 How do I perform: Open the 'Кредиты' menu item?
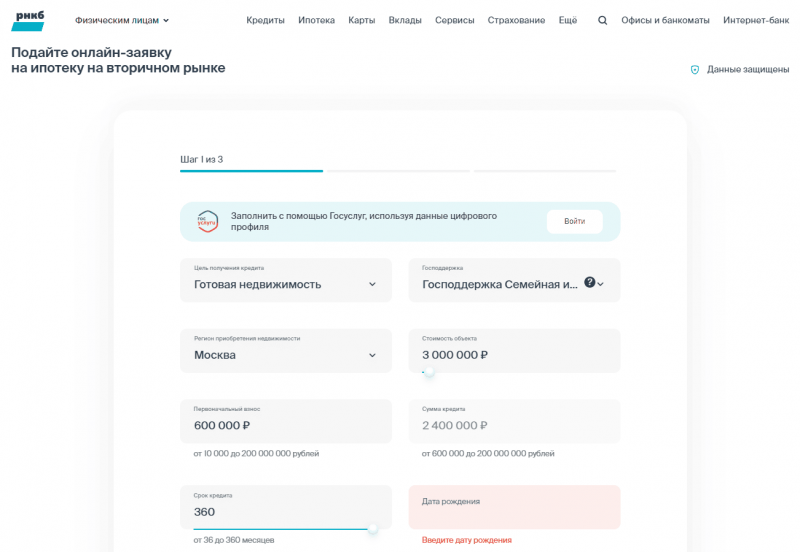(265, 20)
